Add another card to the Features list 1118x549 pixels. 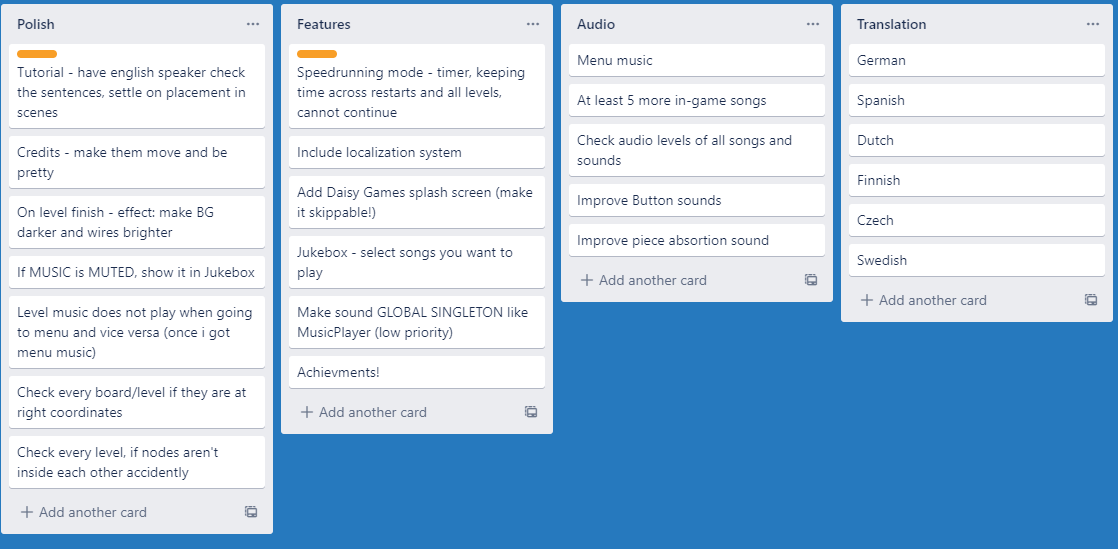tap(364, 412)
